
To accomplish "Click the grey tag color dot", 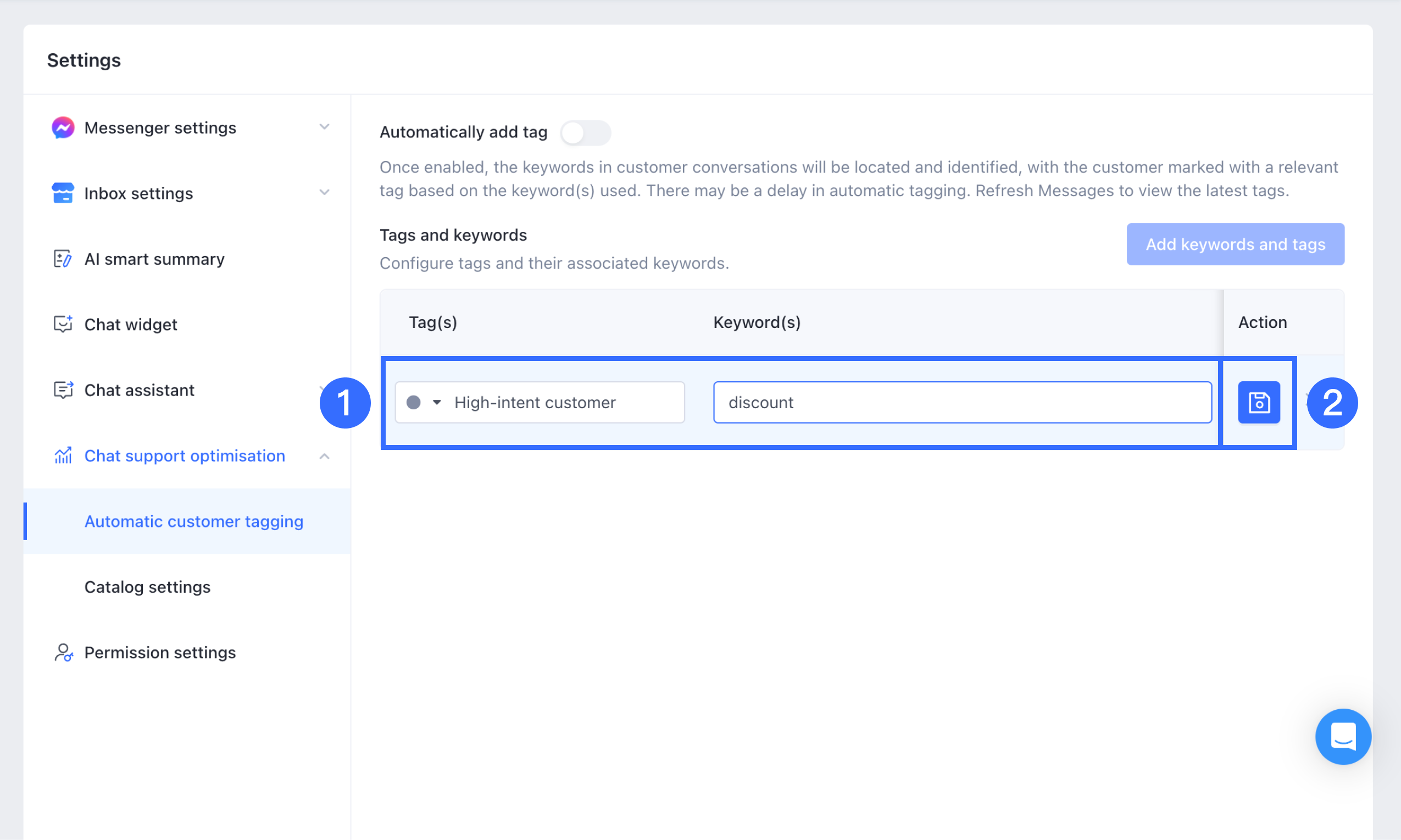I will coord(414,403).
